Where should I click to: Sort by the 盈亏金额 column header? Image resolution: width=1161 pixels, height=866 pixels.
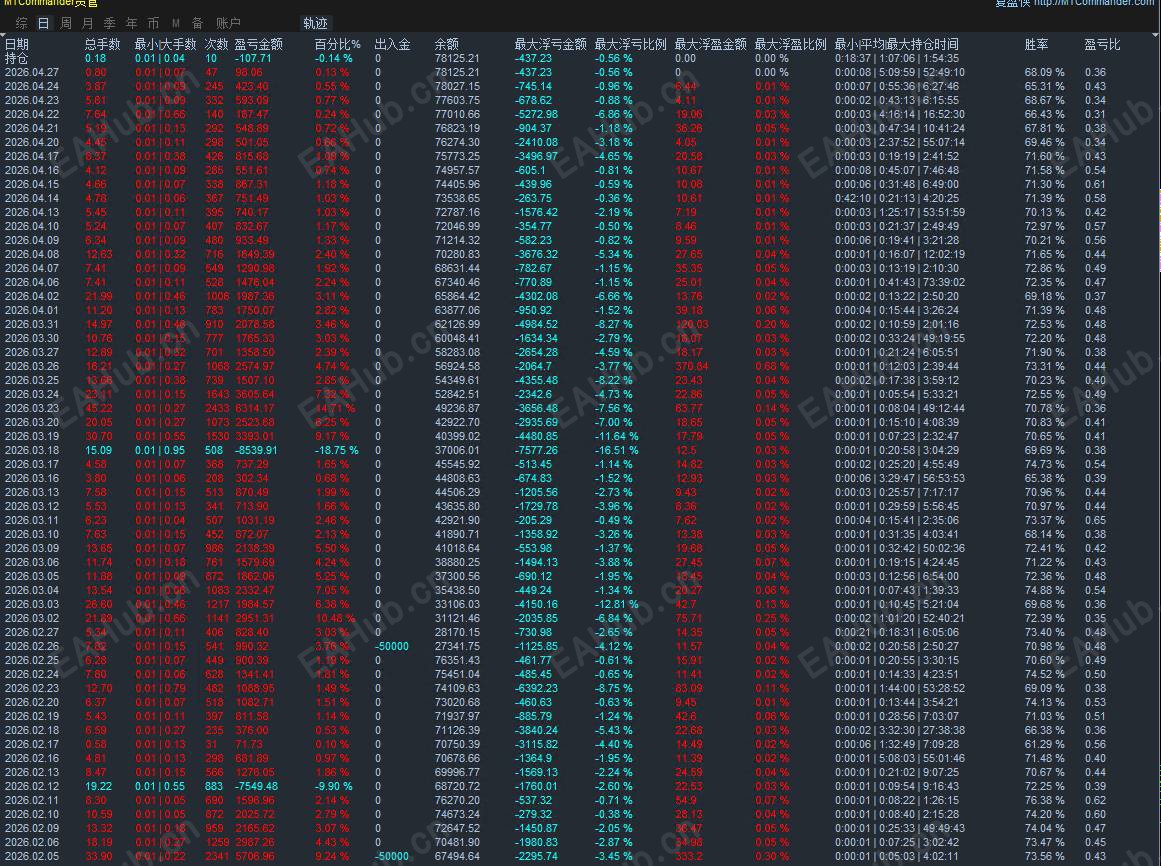click(x=258, y=44)
